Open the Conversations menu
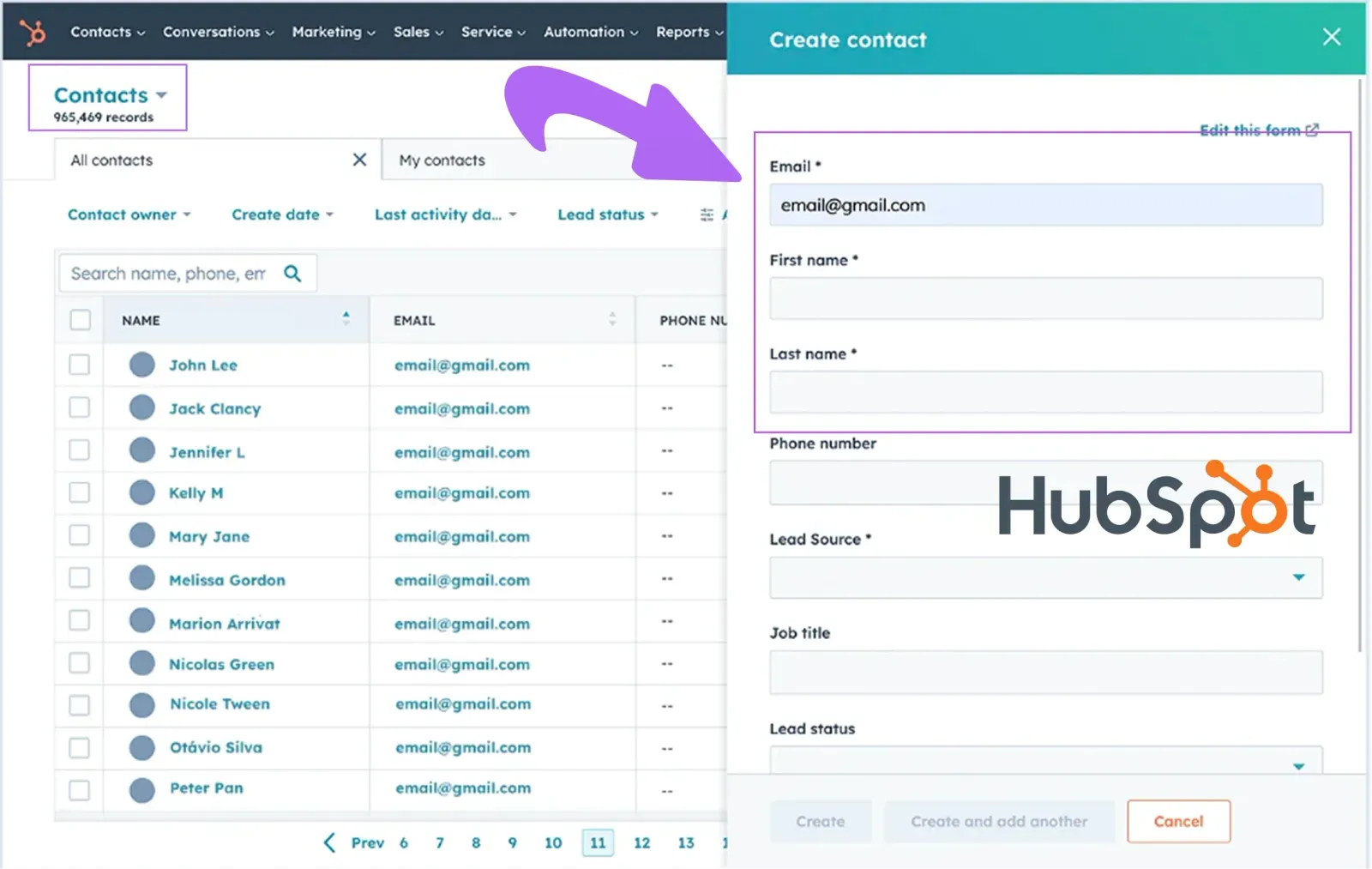Screen dimensions: 1372x869 point(219,32)
